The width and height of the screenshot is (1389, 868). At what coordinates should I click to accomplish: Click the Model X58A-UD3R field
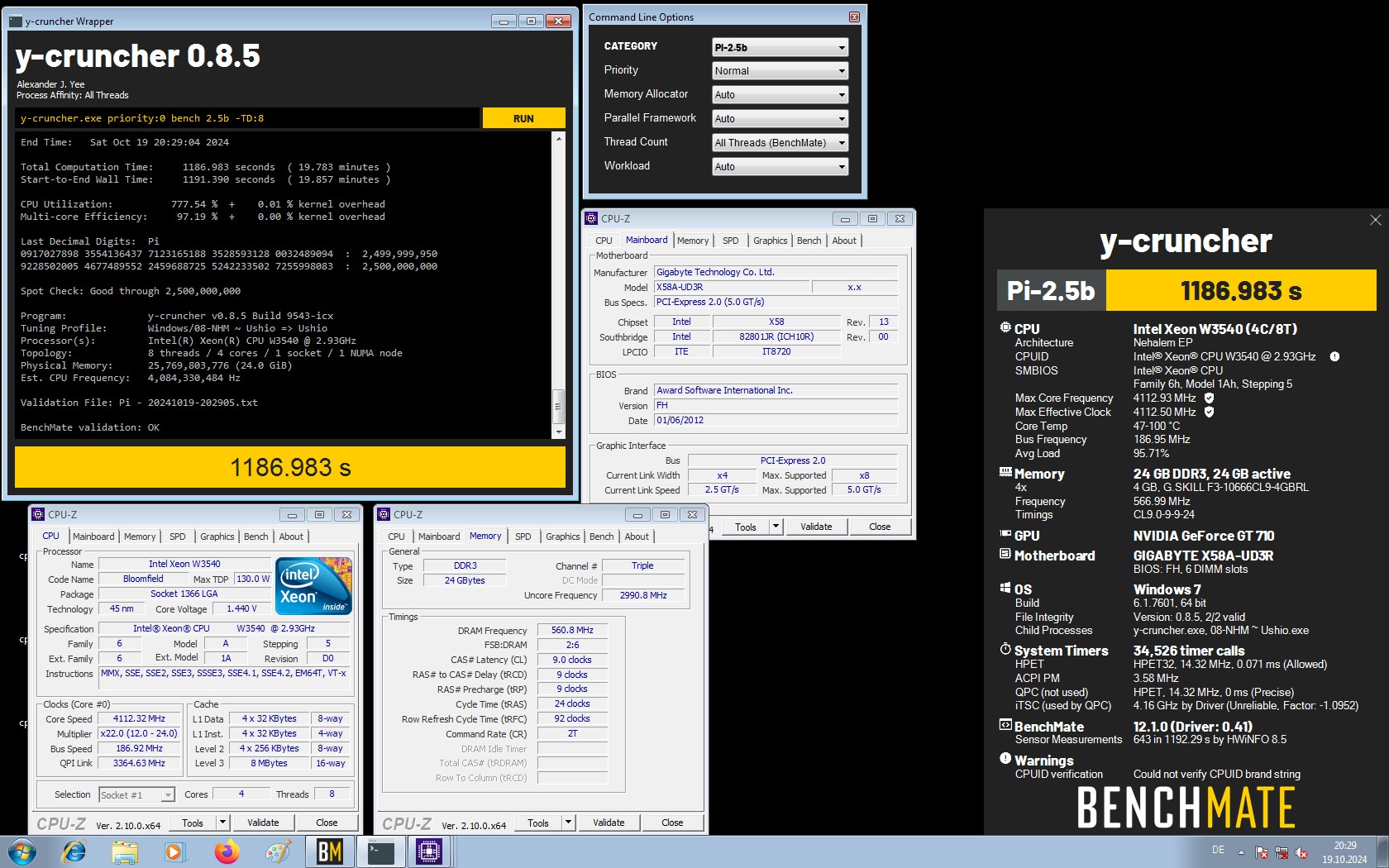pos(731,287)
